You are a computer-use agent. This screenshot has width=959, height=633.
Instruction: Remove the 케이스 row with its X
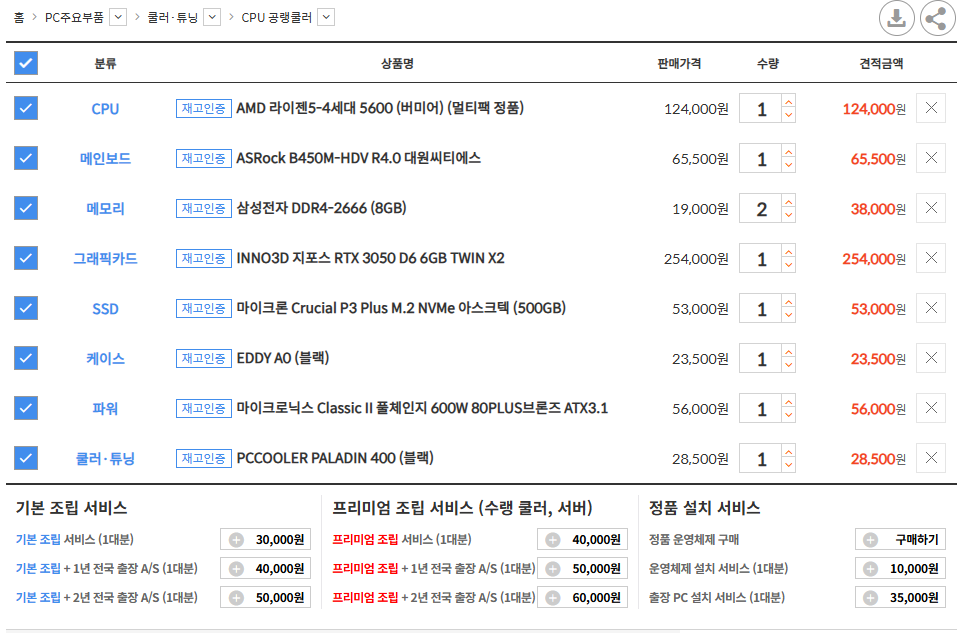pyautogui.click(x=931, y=358)
